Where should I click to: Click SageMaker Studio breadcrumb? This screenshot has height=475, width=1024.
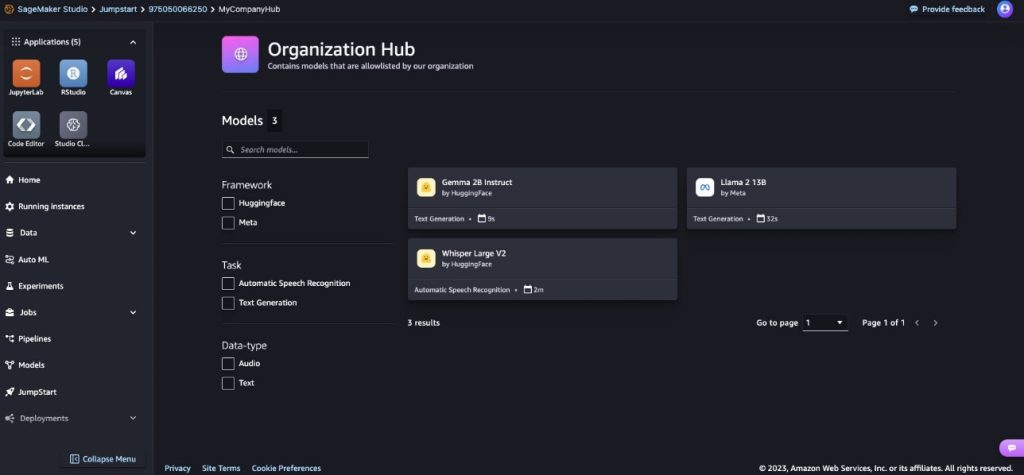(x=52, y=9)
